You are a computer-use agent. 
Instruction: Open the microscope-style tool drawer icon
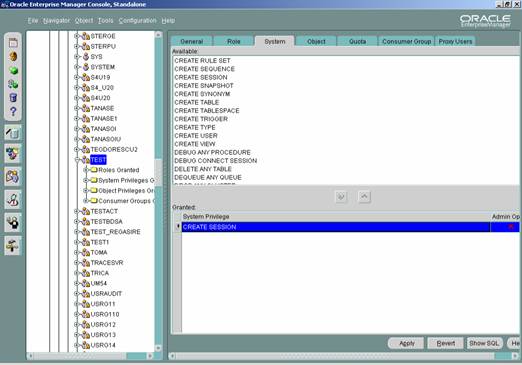pos(13,200)
